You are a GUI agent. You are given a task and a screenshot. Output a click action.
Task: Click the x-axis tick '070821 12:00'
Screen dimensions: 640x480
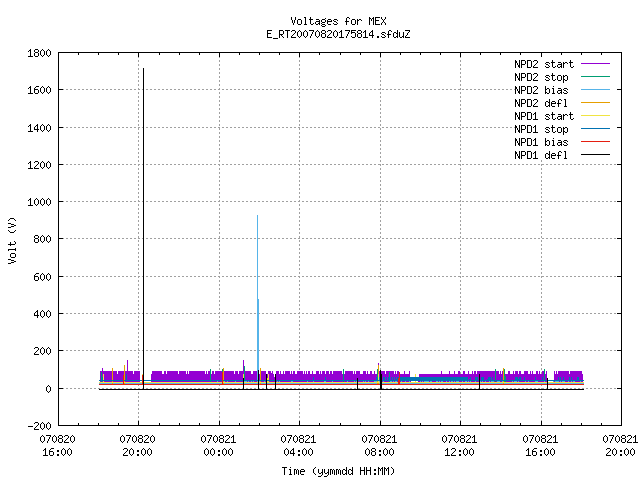[459, 446]
